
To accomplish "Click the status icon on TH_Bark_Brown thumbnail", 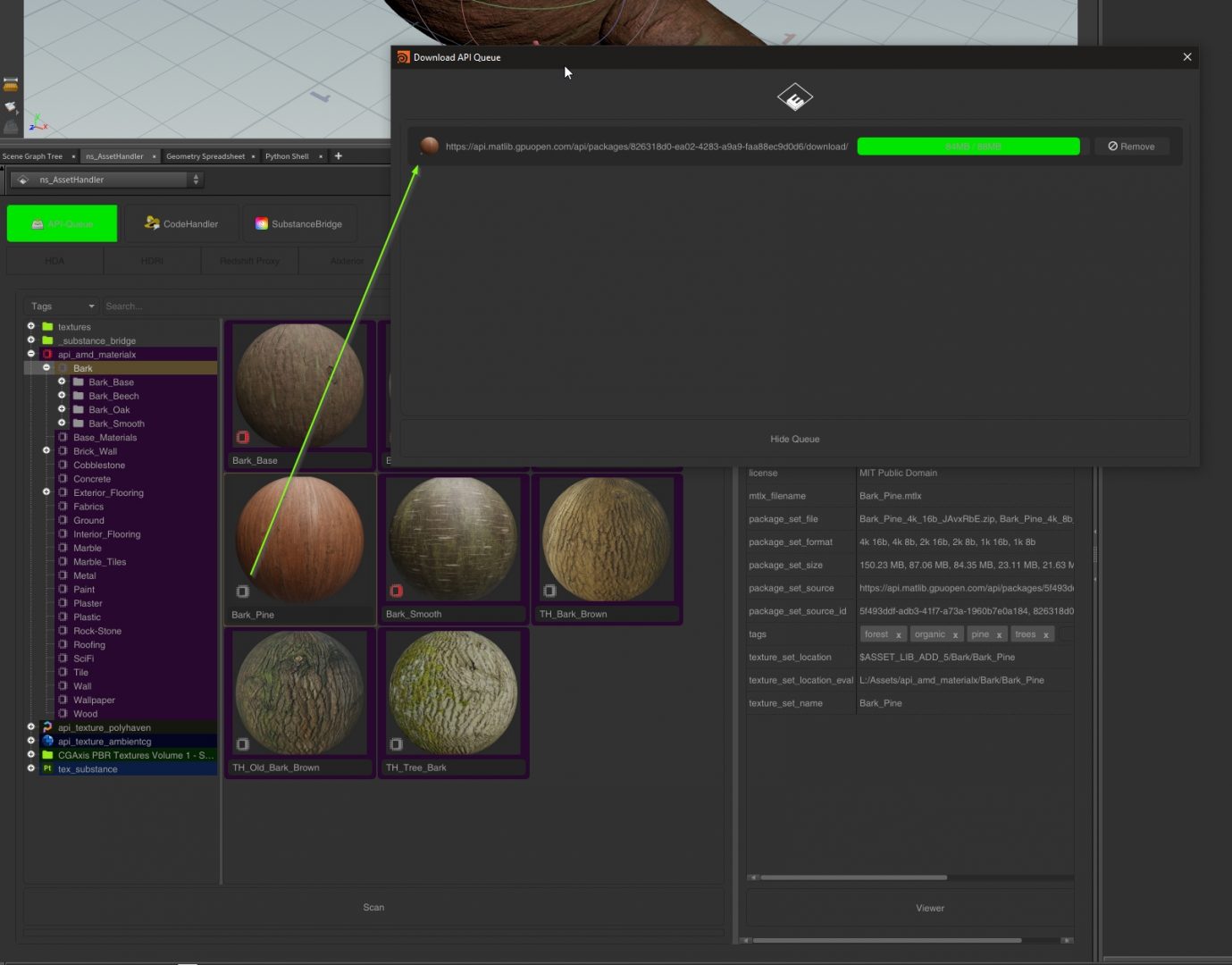I will (x=549, y=591).
